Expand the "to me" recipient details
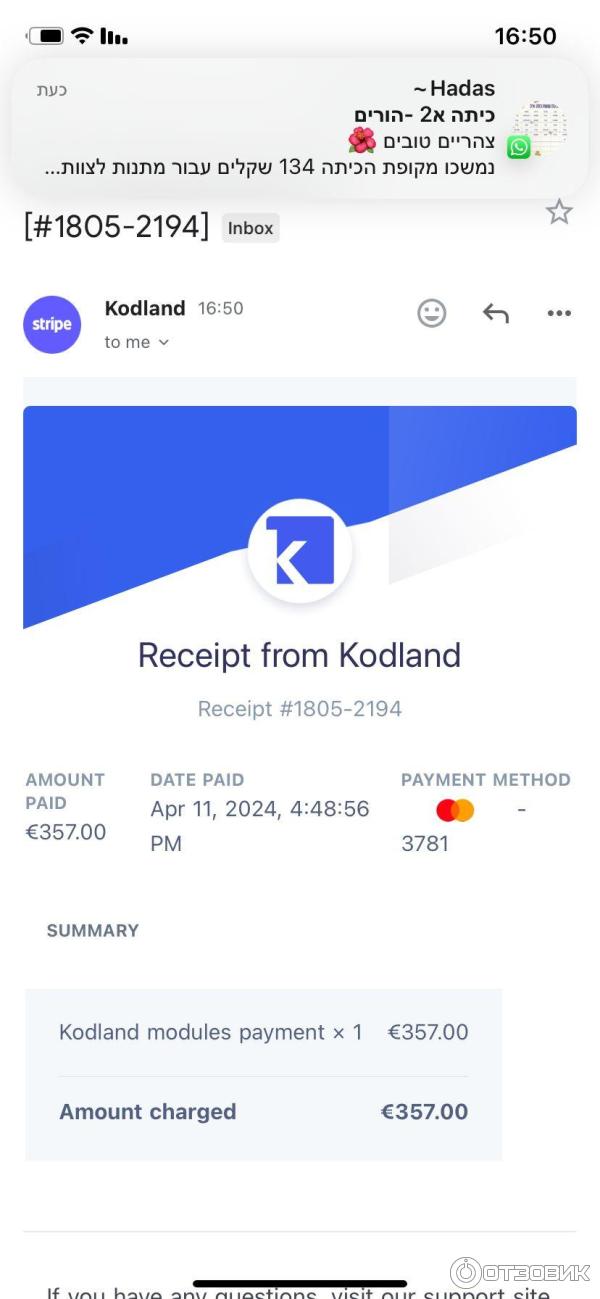Image resolution: width=600 pixels, height=1299 pixels. [137, 342]
